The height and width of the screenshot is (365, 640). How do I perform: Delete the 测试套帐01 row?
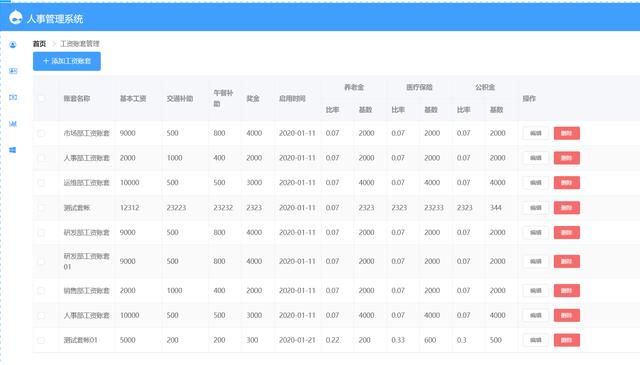(567, 340)
